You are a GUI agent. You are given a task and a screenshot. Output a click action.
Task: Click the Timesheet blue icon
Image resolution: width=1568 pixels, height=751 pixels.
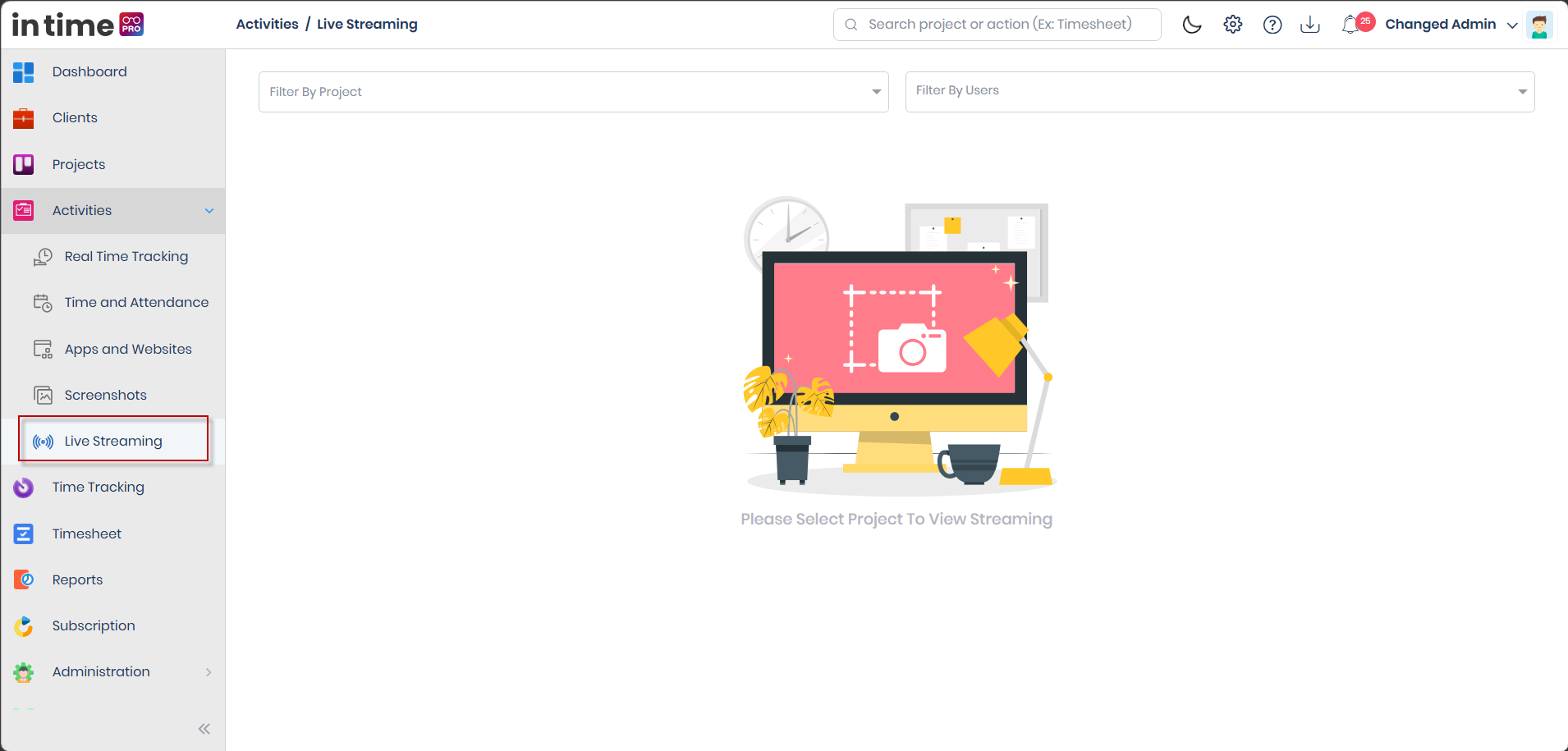click(24, 534)
